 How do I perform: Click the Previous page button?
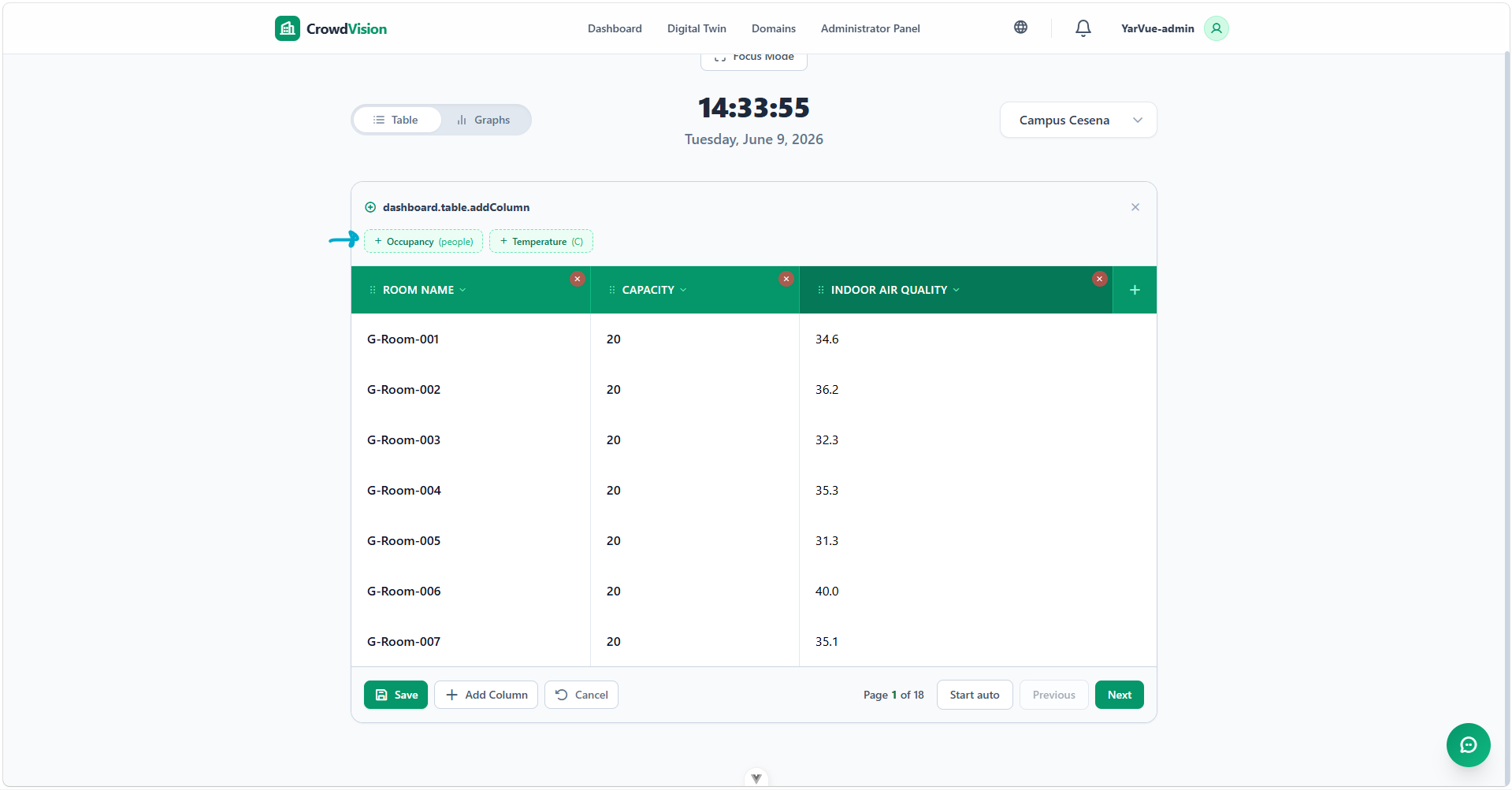pos(1054,695)
